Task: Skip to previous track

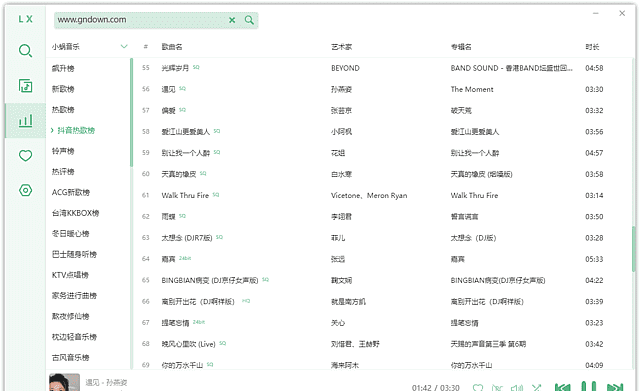Action: click(x=562, y=387)
